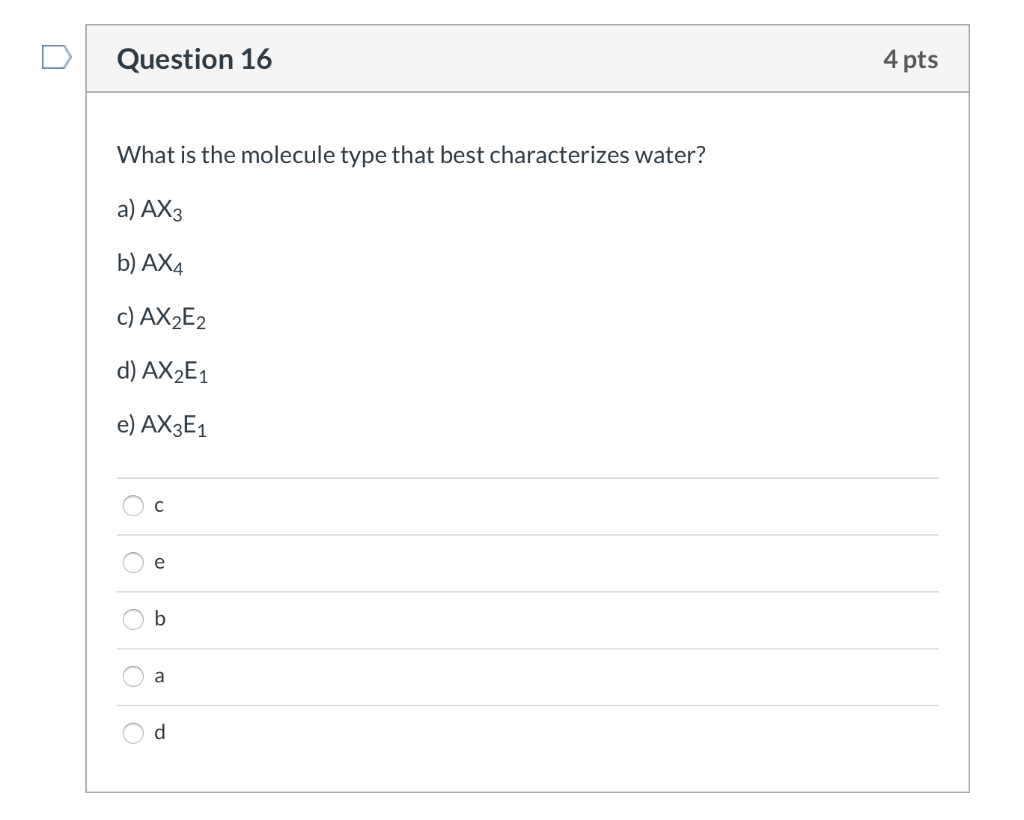
Task: Click the letter e option row
Action: pos(158,563)
